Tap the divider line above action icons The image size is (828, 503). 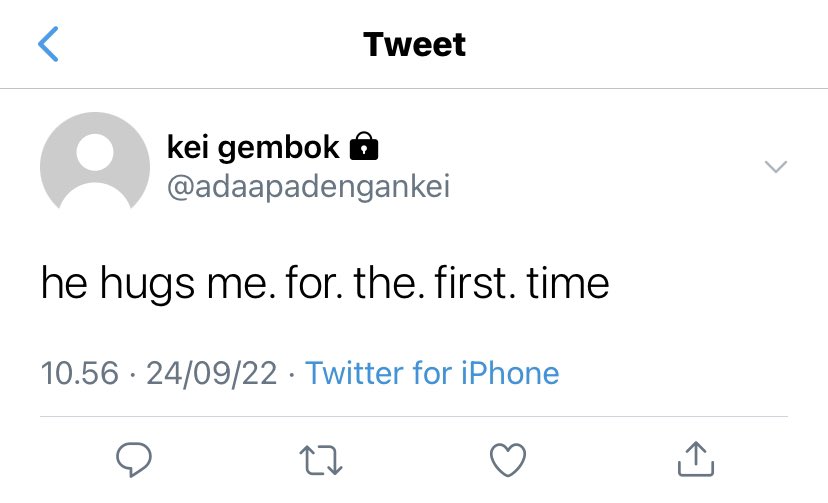pos(414,416)
